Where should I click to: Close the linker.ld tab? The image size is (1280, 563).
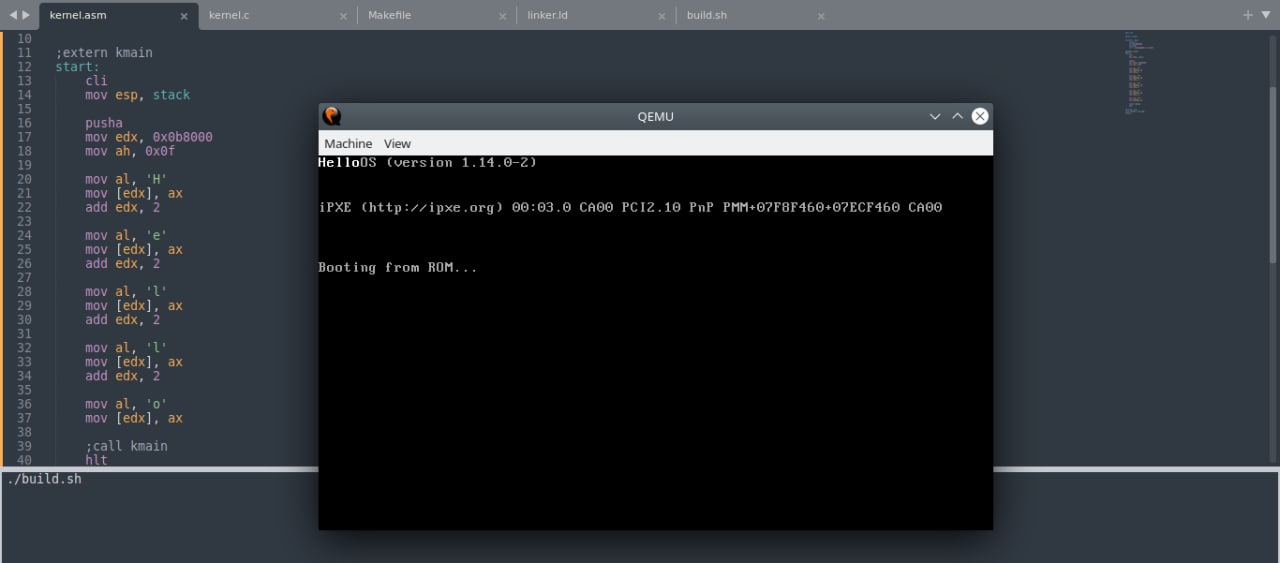[661, 16]
